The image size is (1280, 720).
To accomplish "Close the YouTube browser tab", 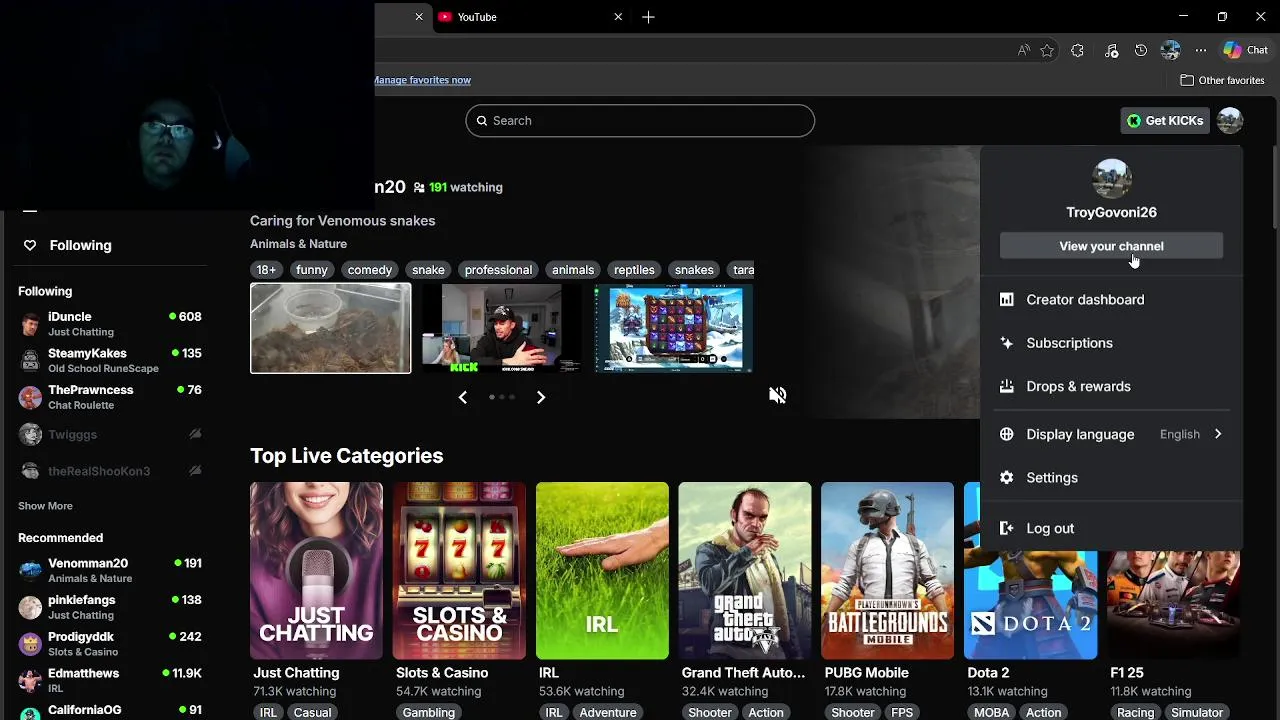I will [618, 17].
